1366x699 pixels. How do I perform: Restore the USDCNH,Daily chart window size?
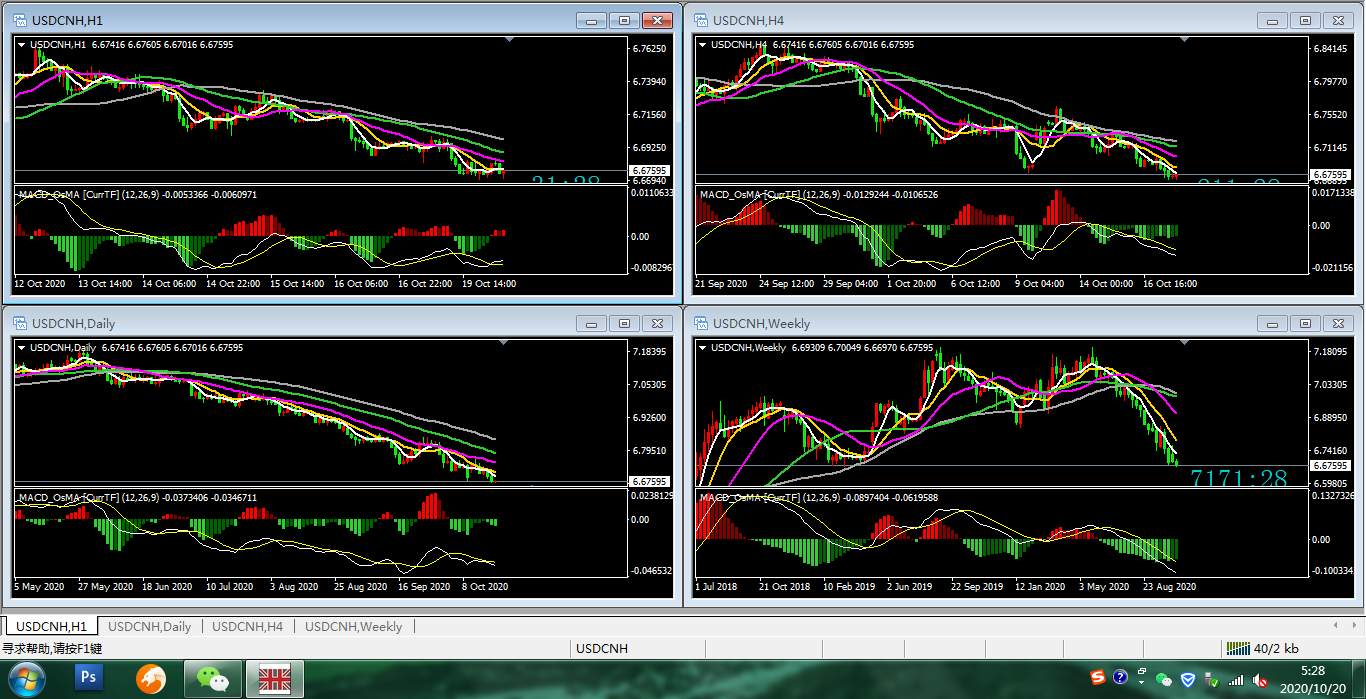coord(624,323)
